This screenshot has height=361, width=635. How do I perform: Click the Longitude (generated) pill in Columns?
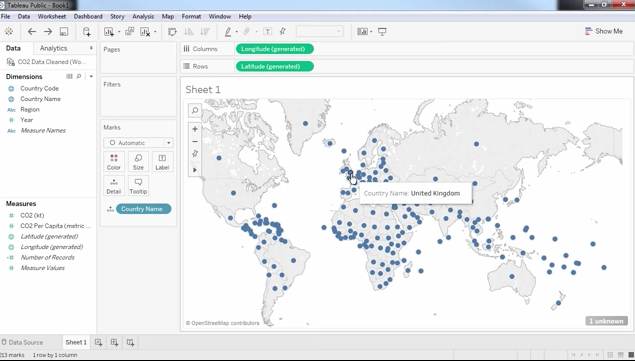275,49
